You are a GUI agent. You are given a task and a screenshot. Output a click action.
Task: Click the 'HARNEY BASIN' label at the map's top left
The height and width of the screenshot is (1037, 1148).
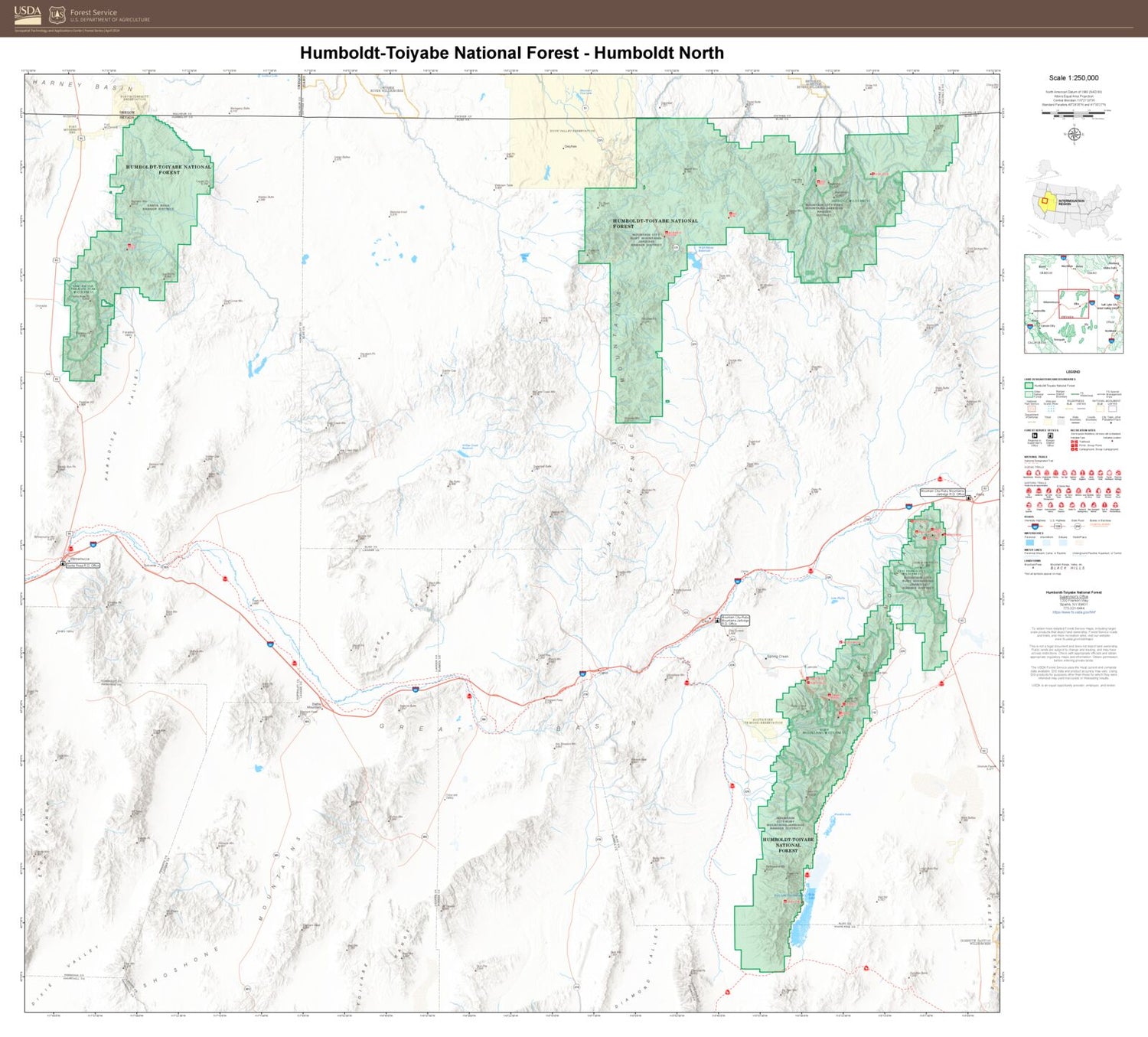pyautogui.click(x=83, y=85)
